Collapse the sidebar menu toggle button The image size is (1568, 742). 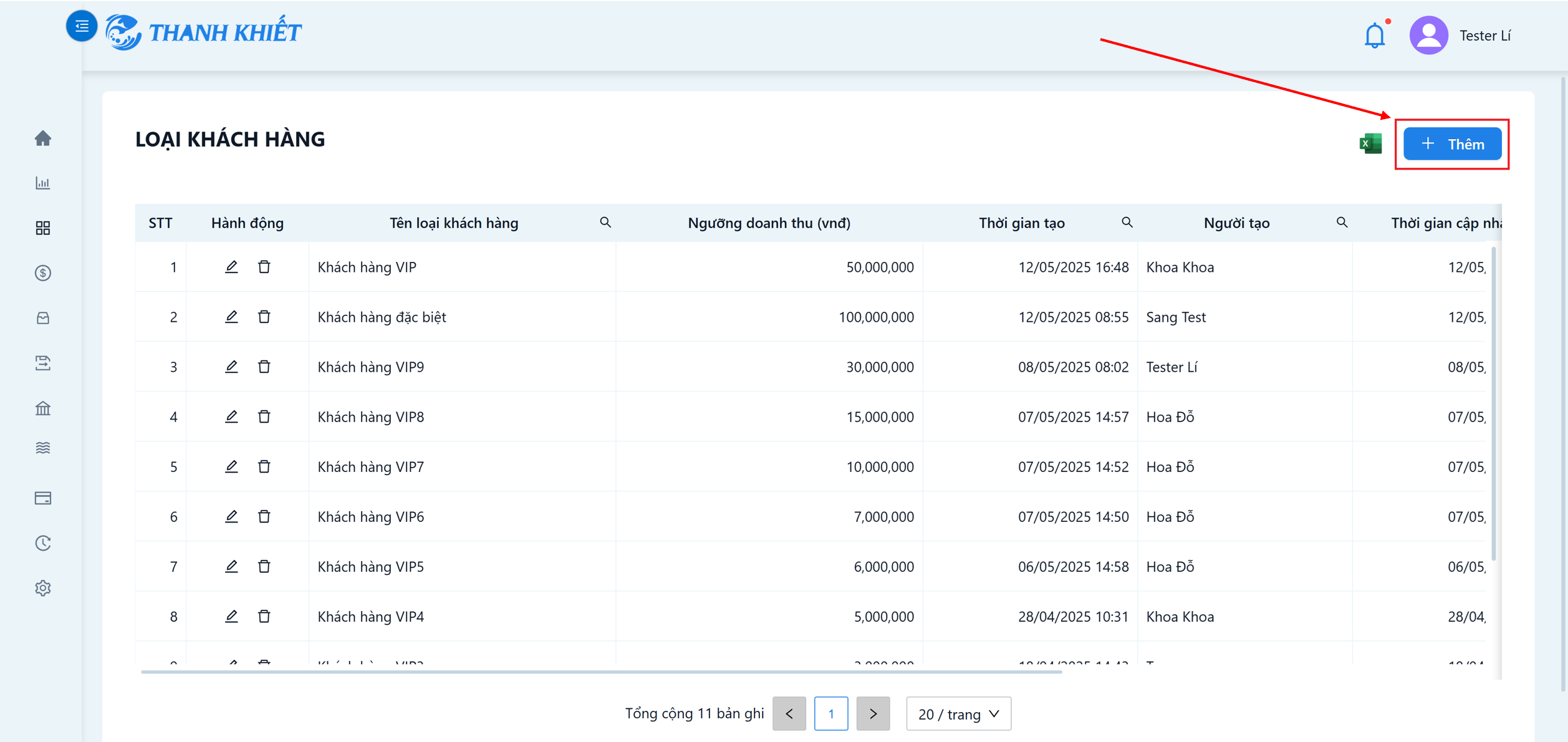[82, 26]
